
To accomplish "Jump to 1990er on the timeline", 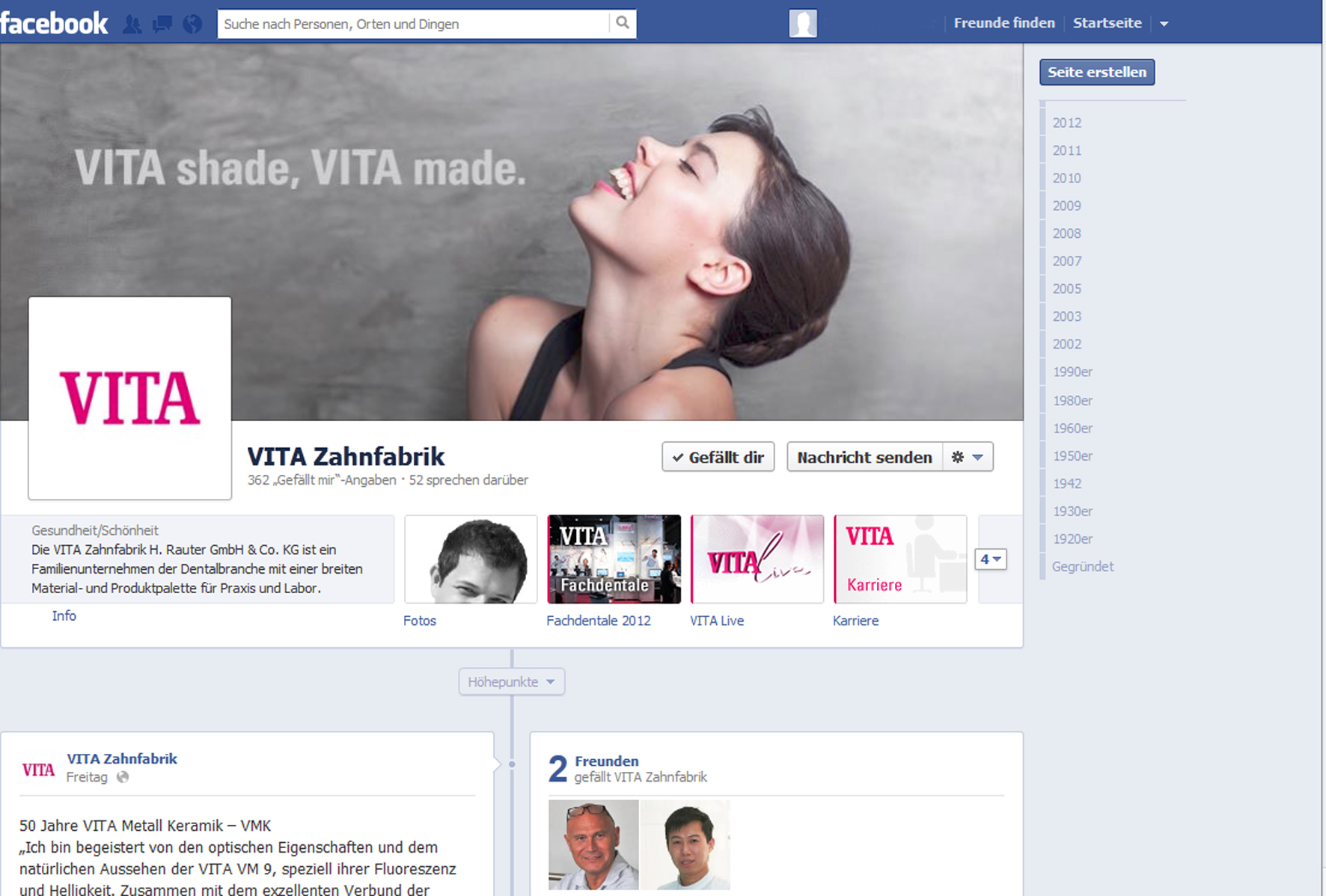I will coord(1073,372).
